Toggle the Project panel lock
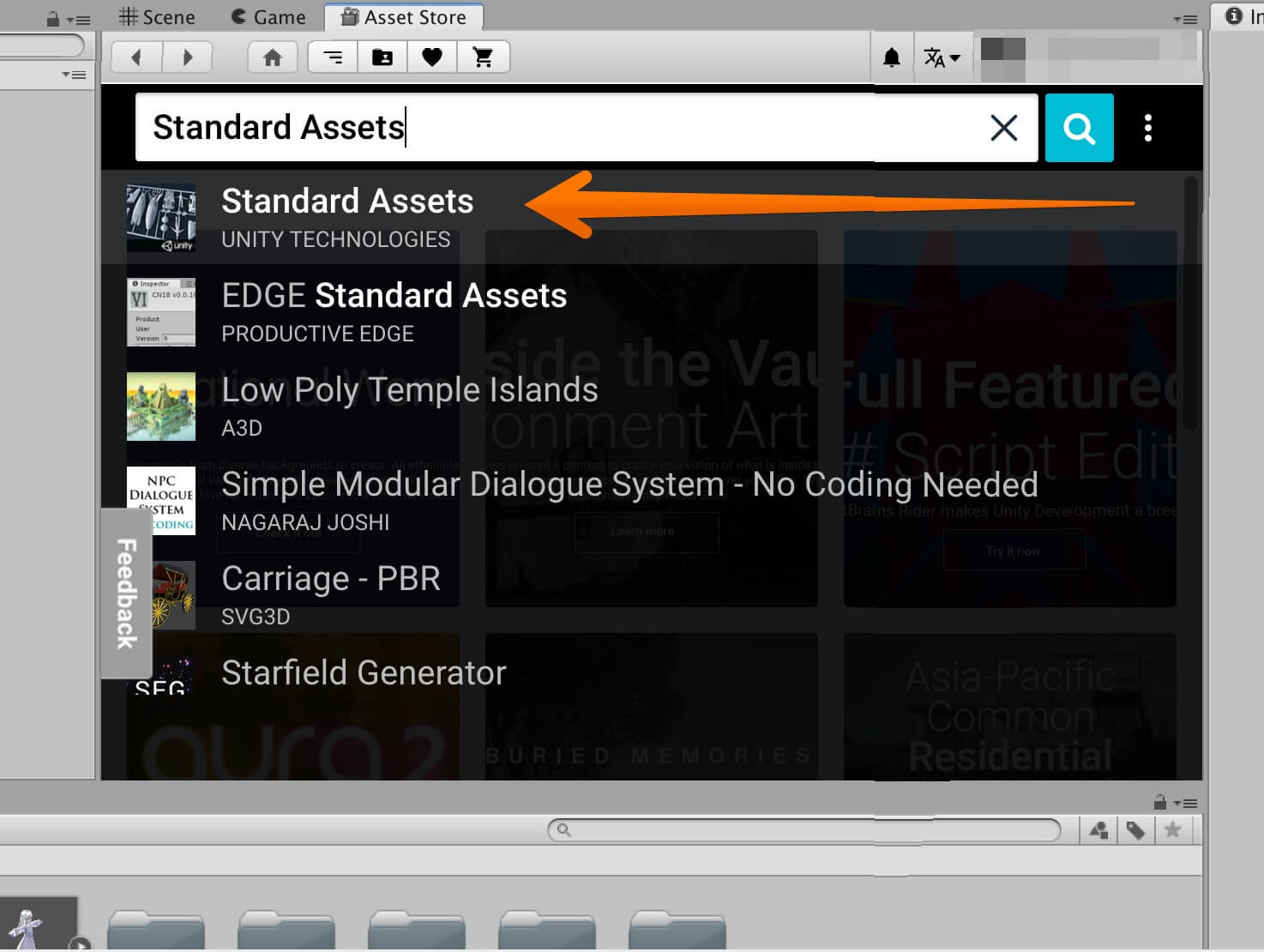Screen dimensions: 1264x952 click(x=1159, y=802)
